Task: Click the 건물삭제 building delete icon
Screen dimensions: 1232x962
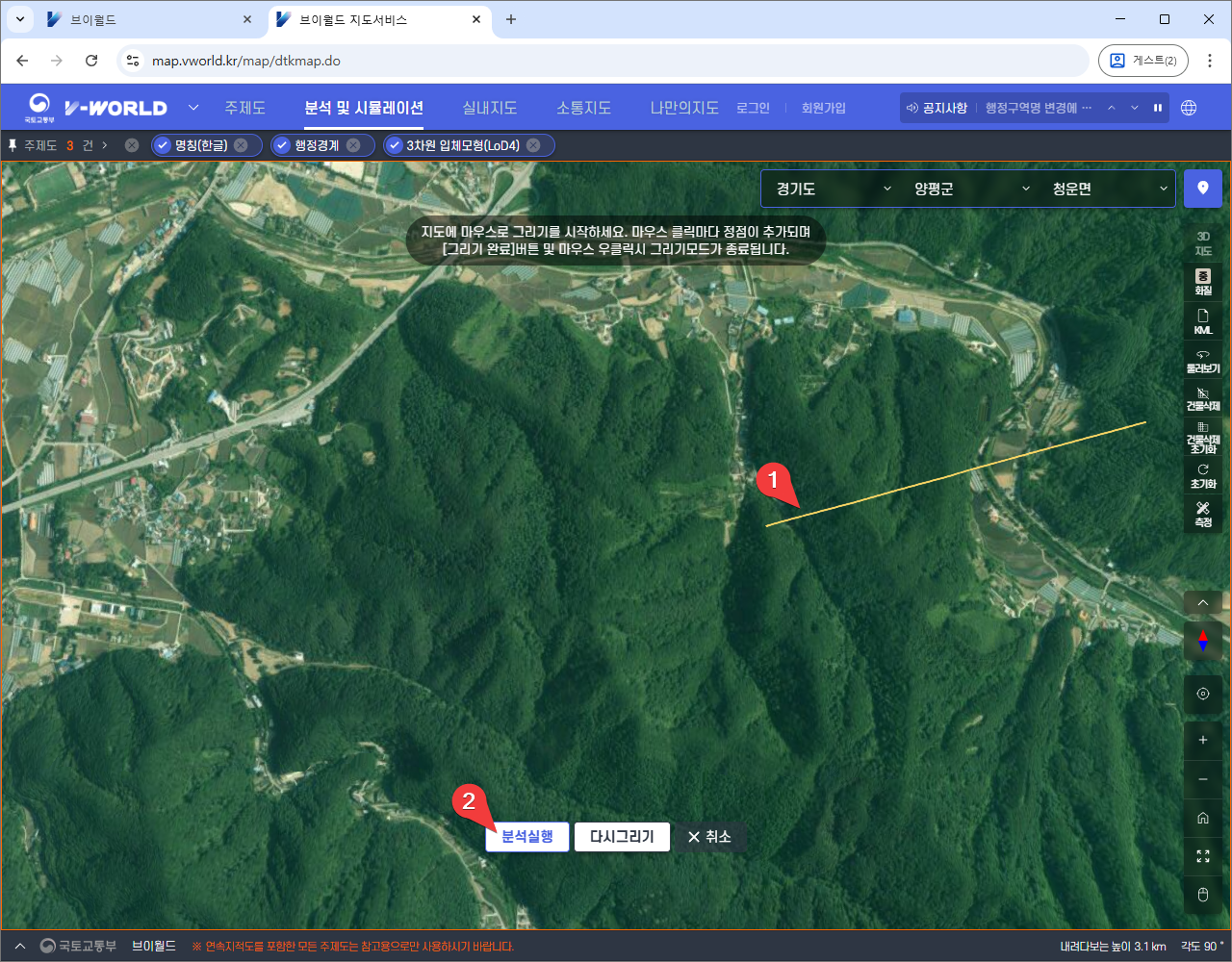Action: (1202, 398)
